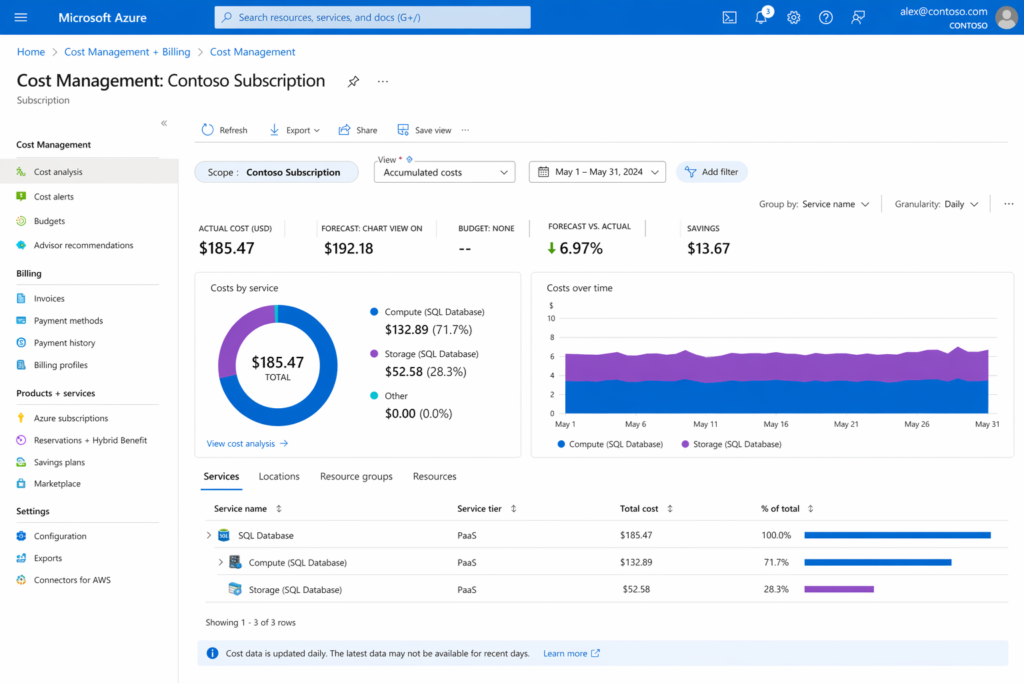Switch to the Resource groups tab
1024x683 pixels.
[356, 476]
